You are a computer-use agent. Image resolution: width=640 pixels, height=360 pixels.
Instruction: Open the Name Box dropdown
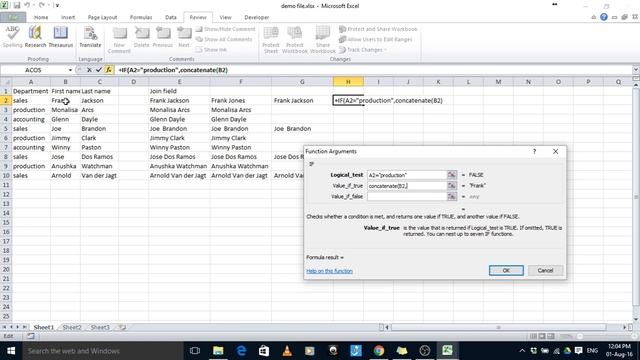(x=70, y=70)
